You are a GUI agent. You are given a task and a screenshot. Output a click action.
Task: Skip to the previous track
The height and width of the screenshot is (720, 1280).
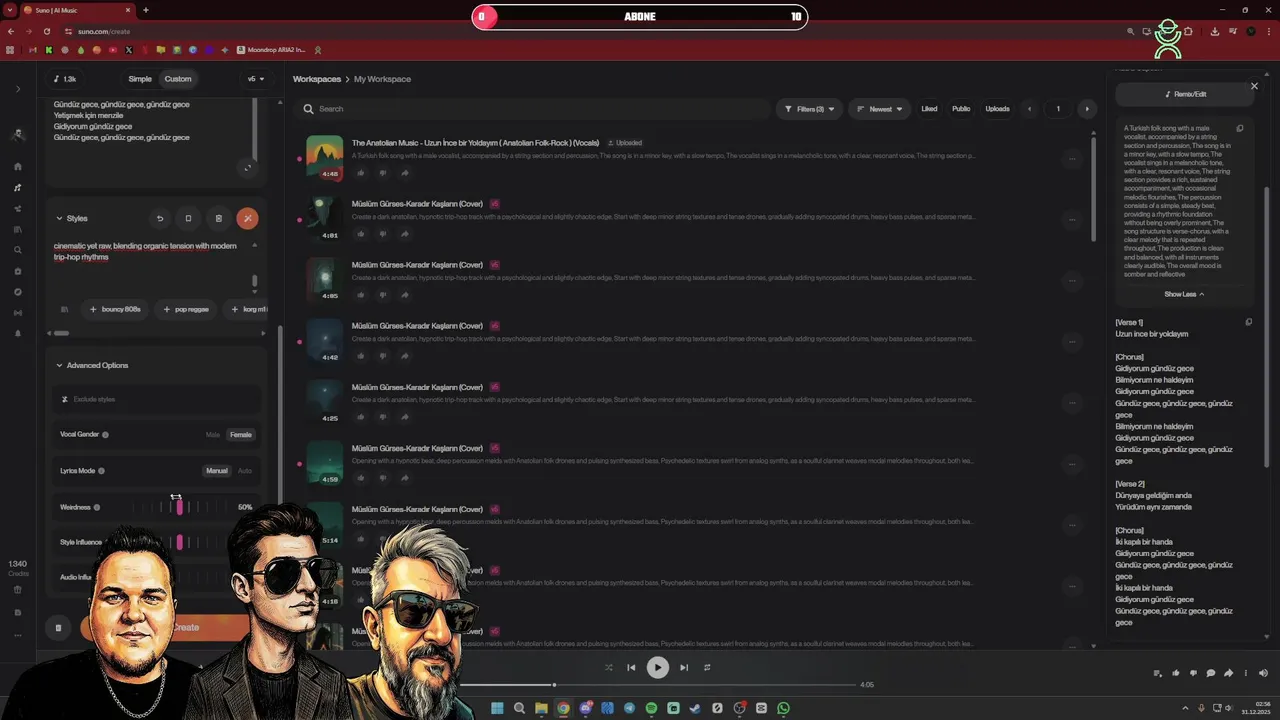tap(631, 667)
